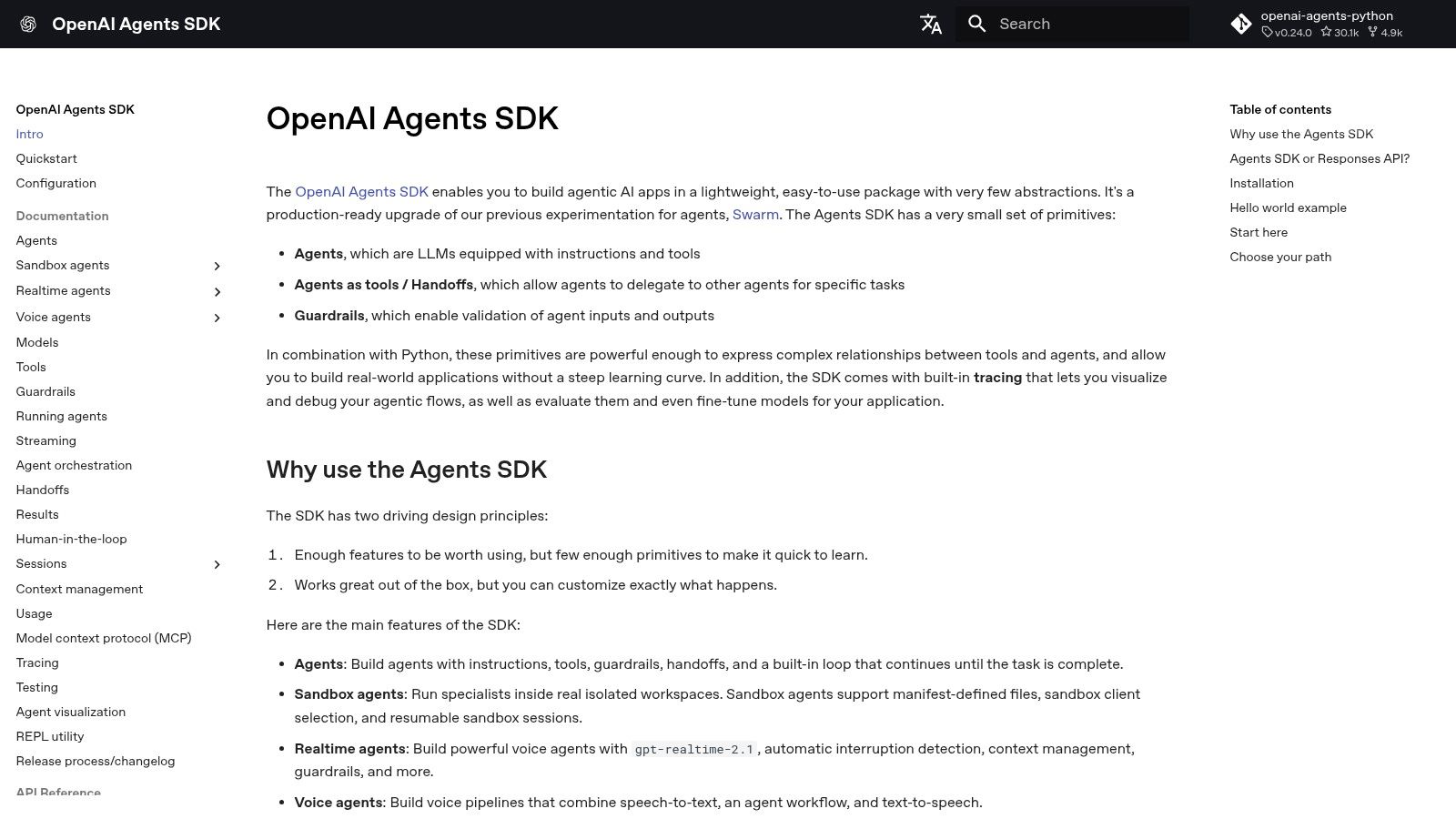Open the Results page
1456x819 pixels.
[x=37, y=514]
